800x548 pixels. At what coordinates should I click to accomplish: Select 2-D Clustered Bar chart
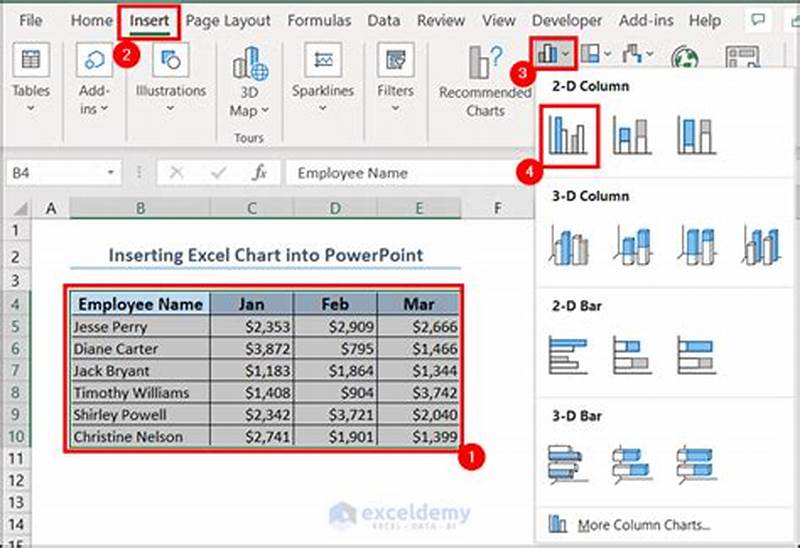coord(568,355)
